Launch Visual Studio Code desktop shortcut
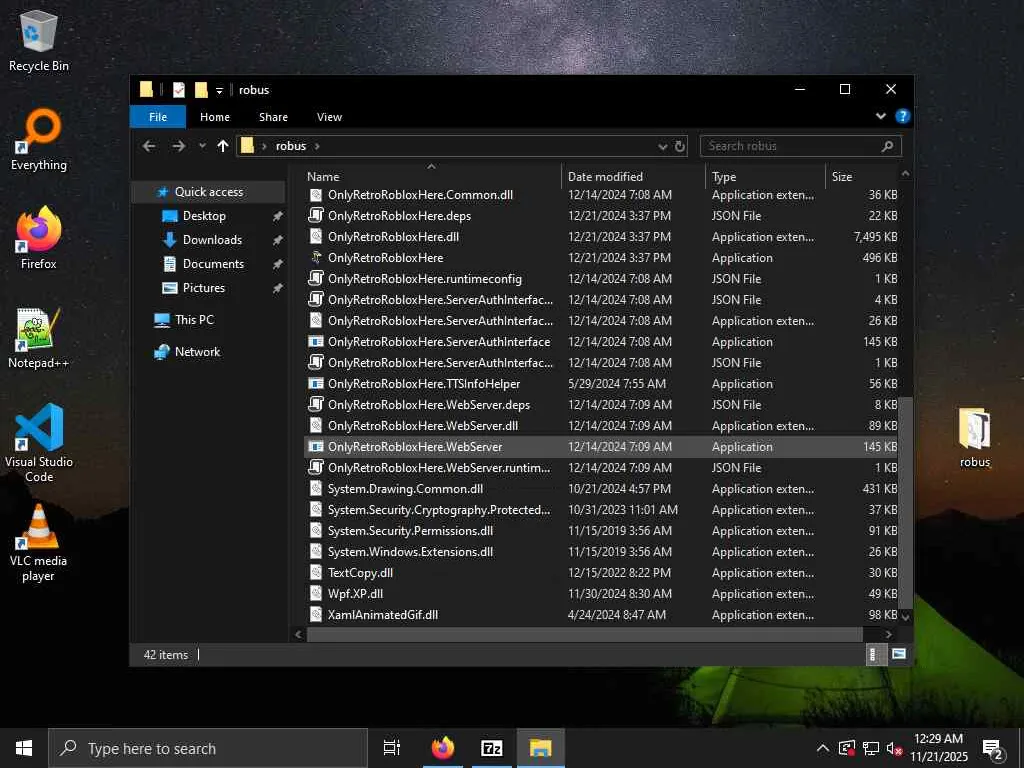The height and width of the screenshot is (768, 1024). point(39,443)
